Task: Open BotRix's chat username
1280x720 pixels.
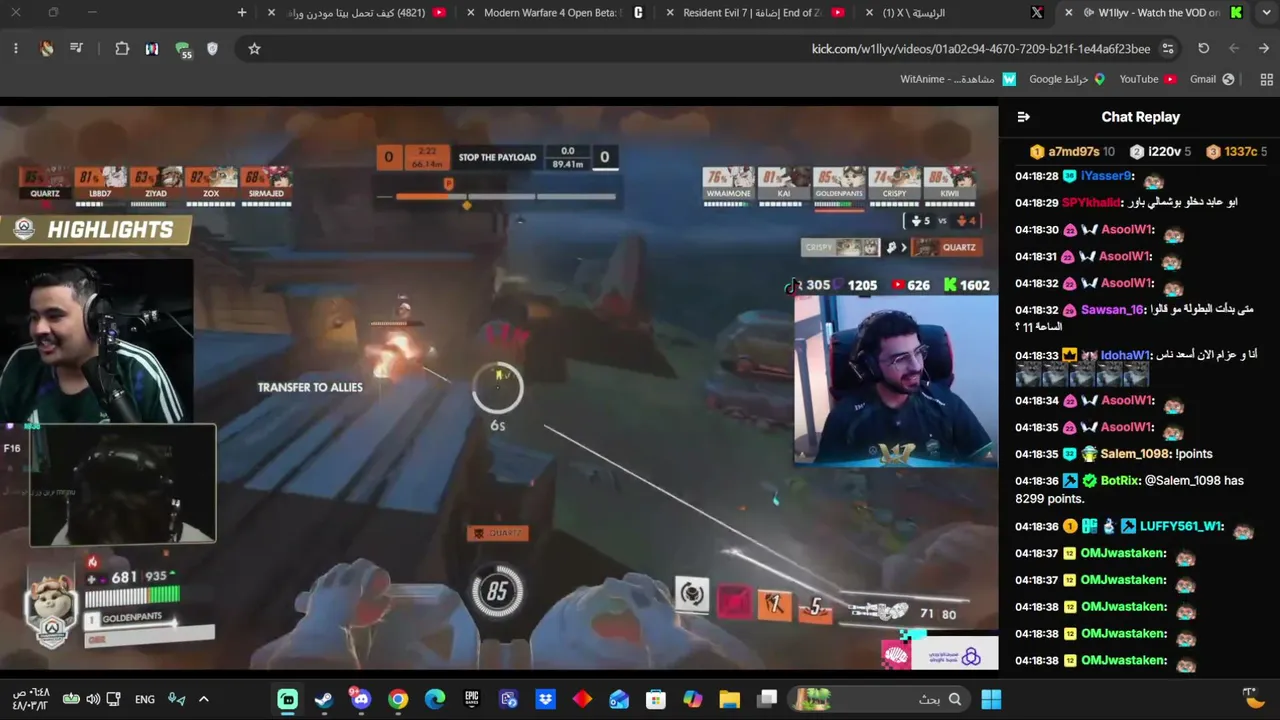Action: 1120,481
